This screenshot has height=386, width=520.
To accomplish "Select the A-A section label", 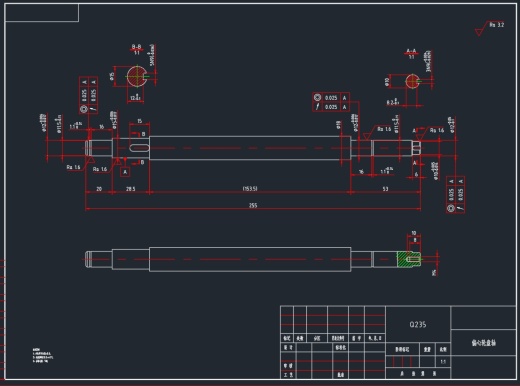I will 412,51.
